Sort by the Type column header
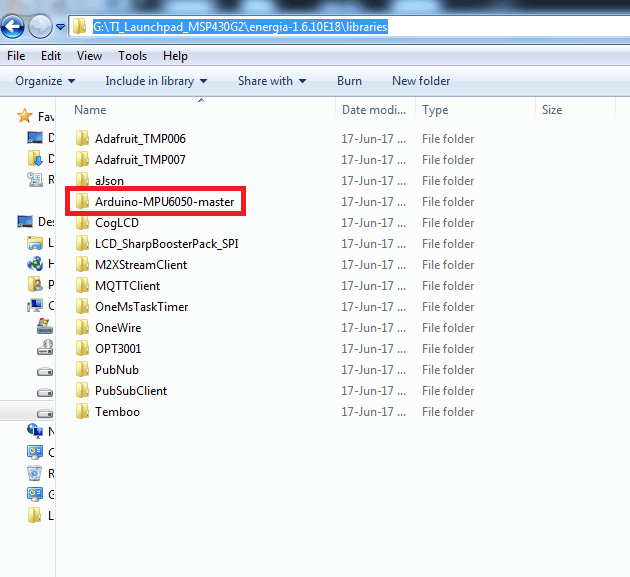Screen dimensions: 630x577 (x=435, y=110)
